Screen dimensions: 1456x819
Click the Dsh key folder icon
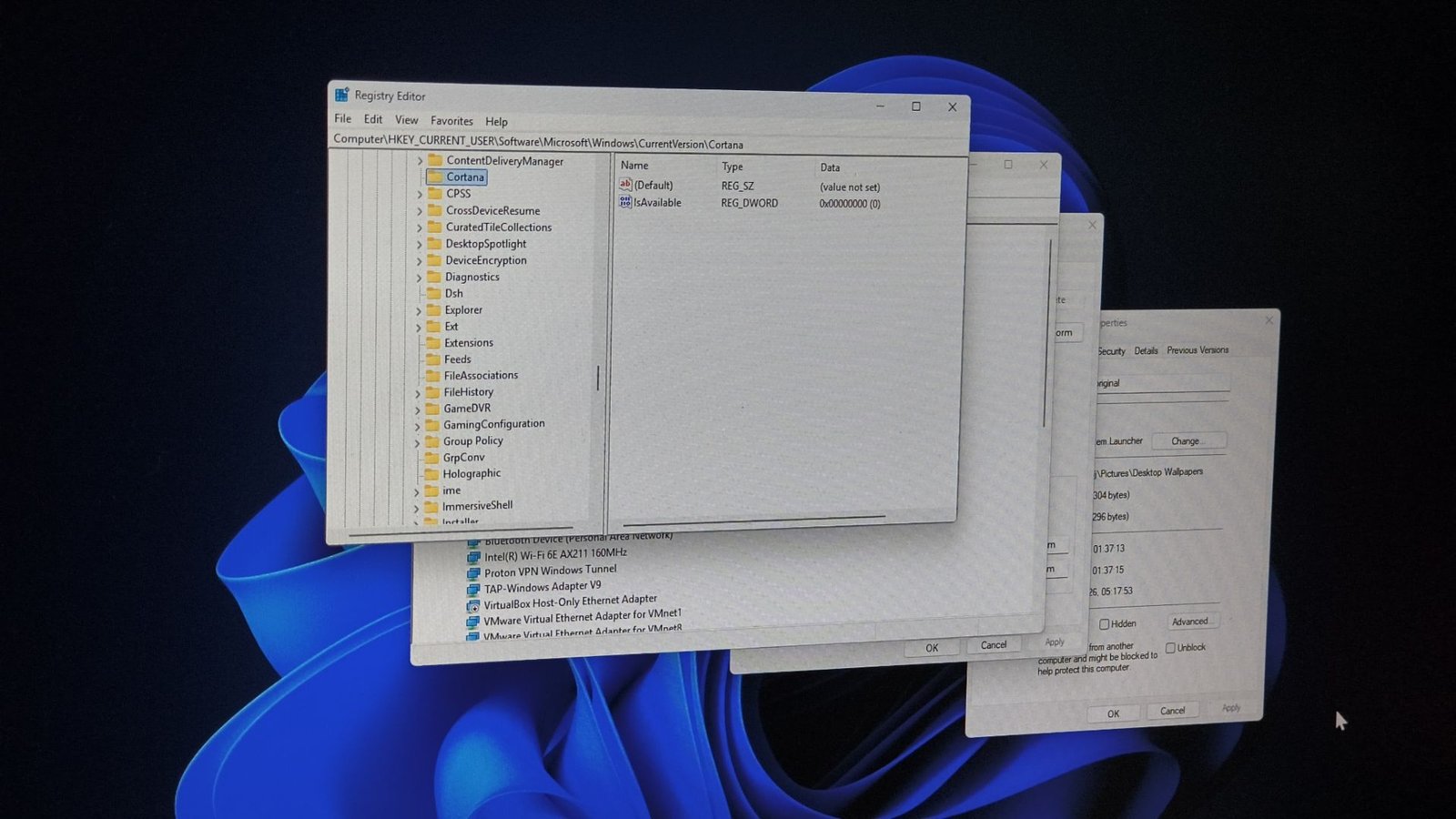coord(434,293)
